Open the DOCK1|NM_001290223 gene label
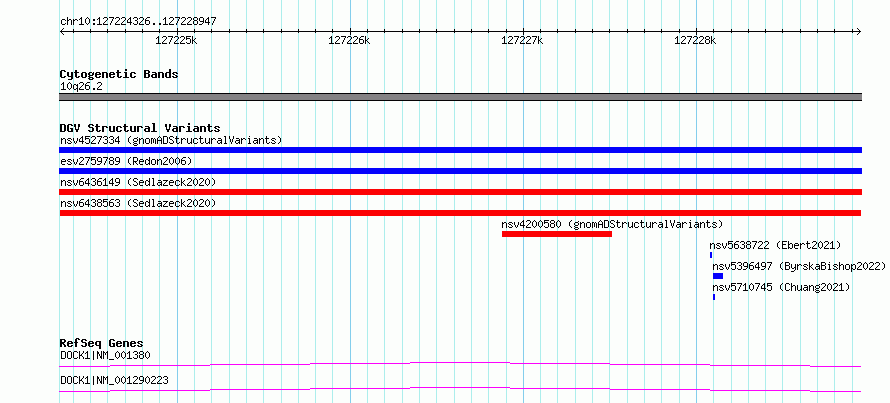Viewport: 890px width, 403px height. 114,380
